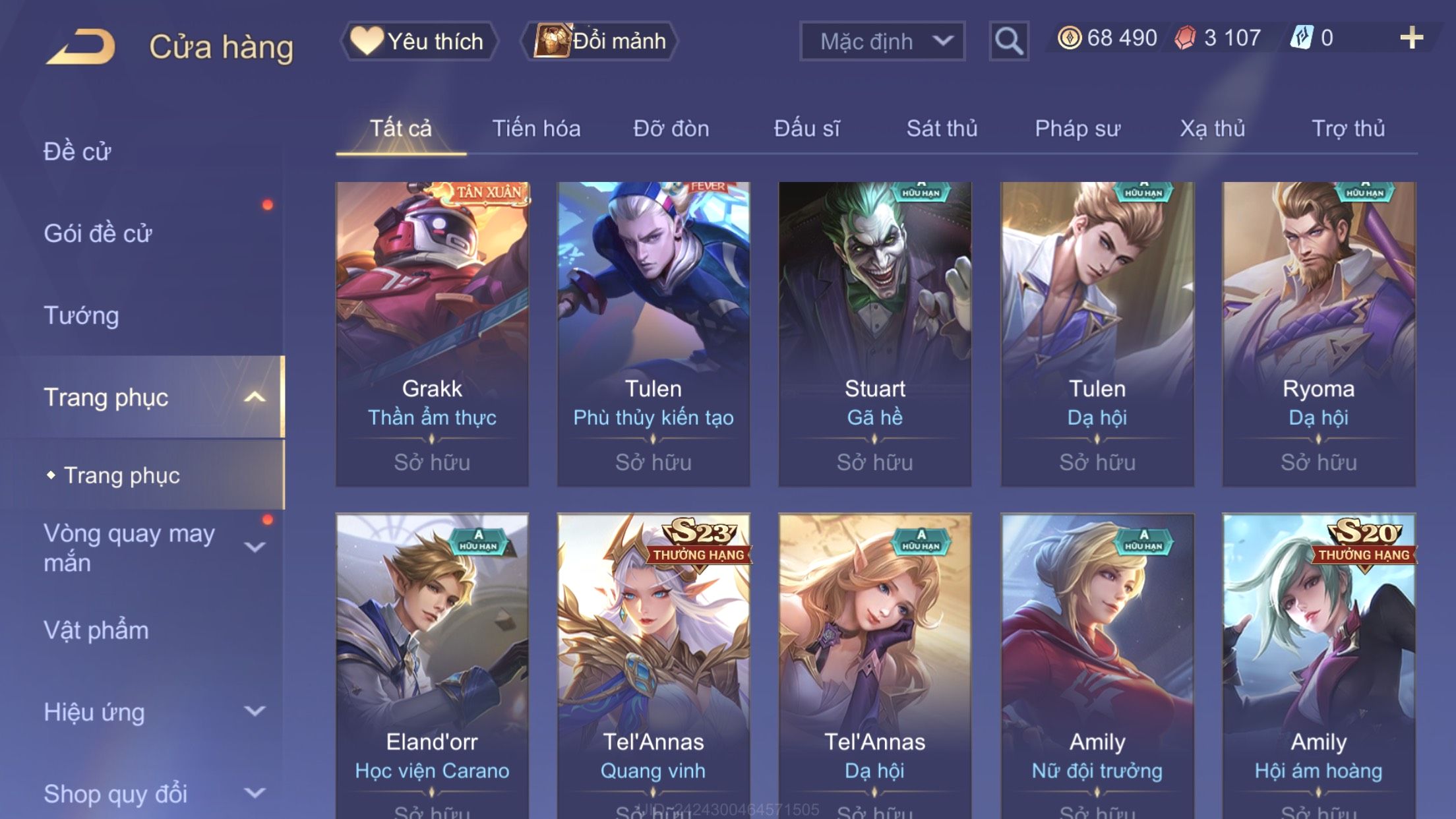Open the Tướng sidebar category

tap(81, 315)
